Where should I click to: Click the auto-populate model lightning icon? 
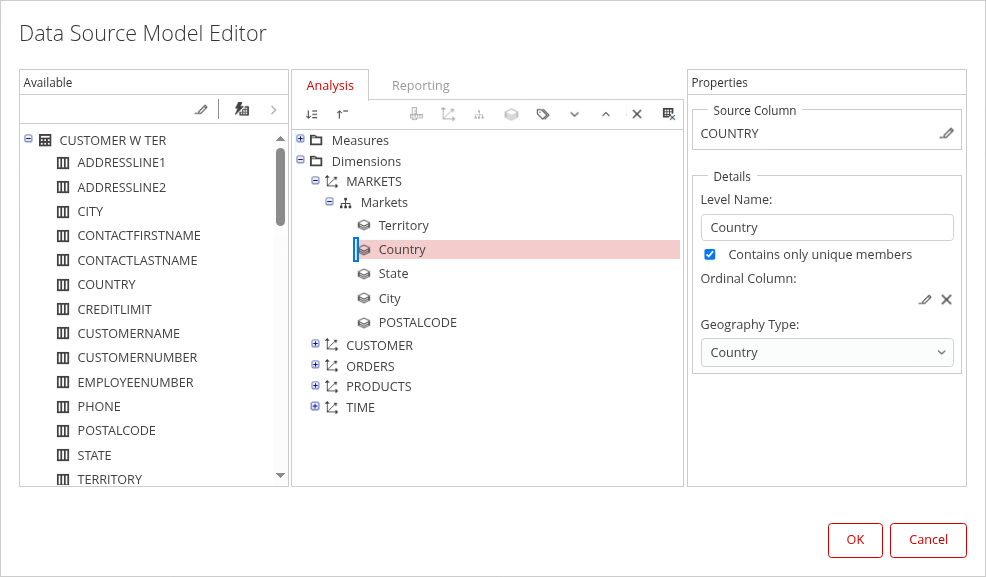242,109
